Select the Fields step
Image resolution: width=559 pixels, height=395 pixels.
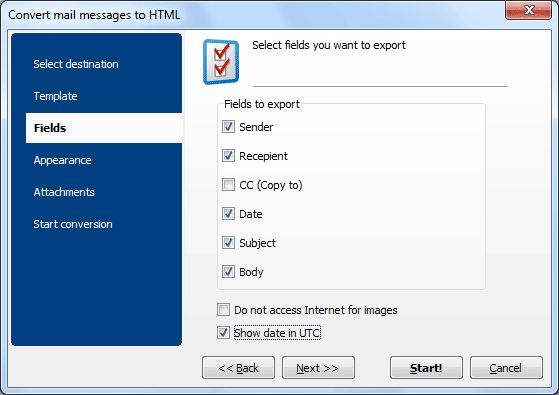click(x=104, y=128)
